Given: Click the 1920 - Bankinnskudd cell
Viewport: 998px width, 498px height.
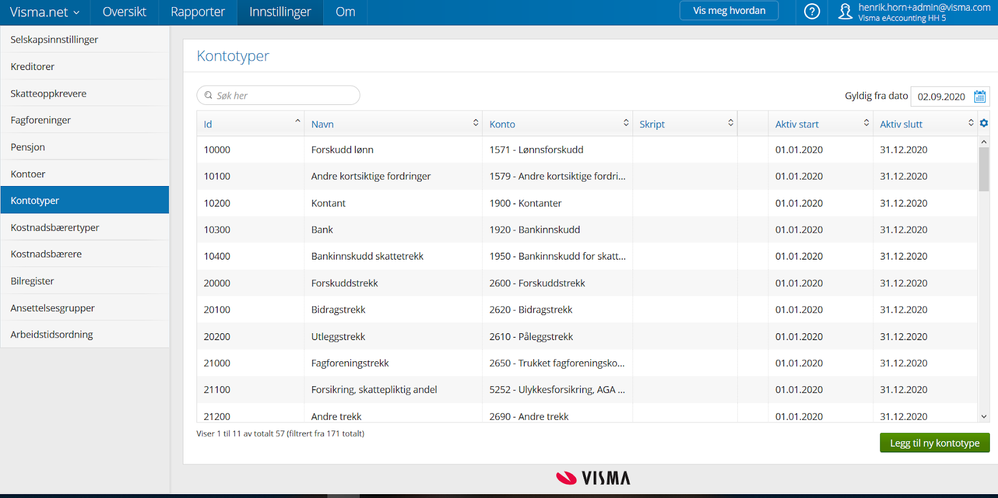Looking at the screenshot, I should (558, 230).
